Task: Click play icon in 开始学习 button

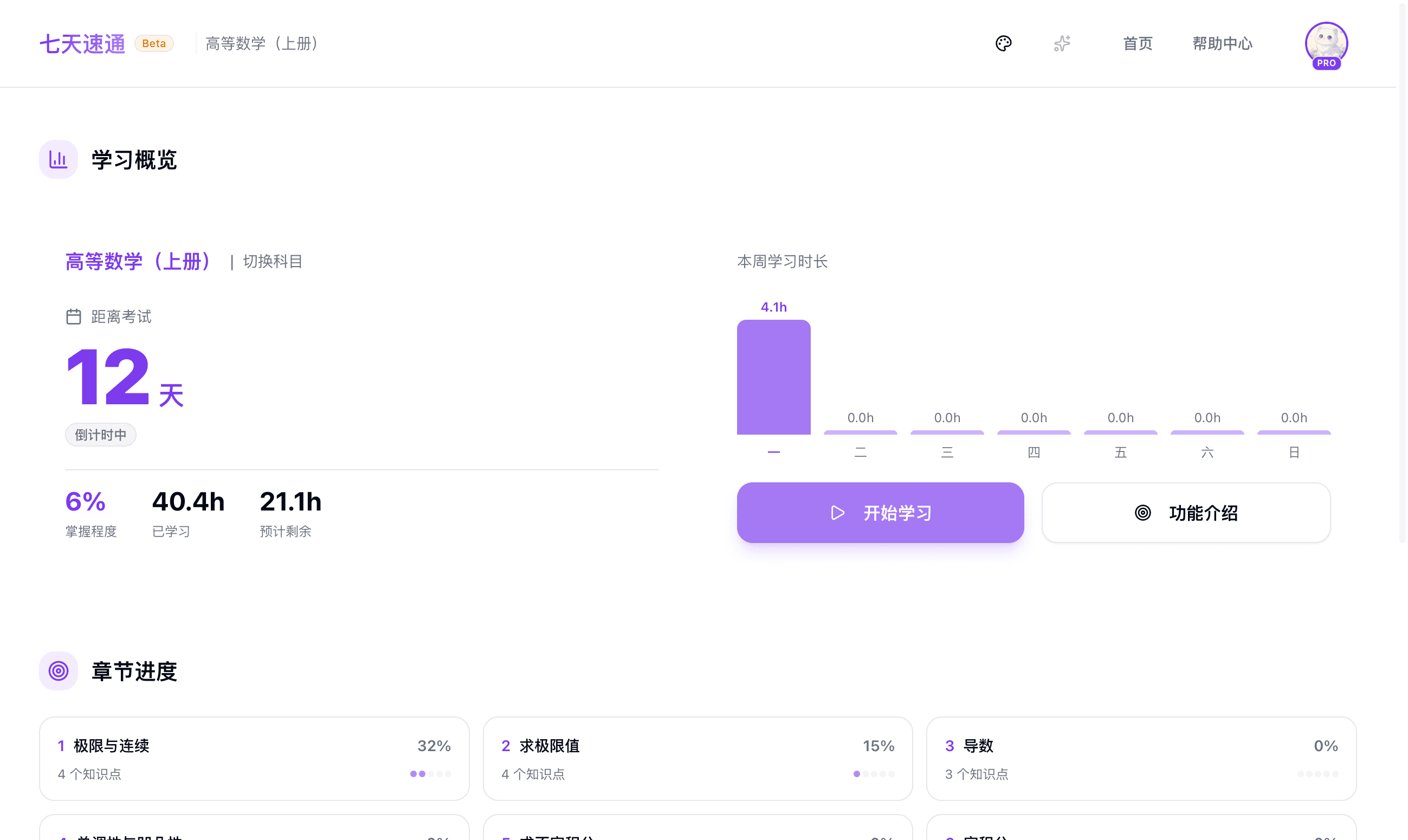Action: coord(837,513)
